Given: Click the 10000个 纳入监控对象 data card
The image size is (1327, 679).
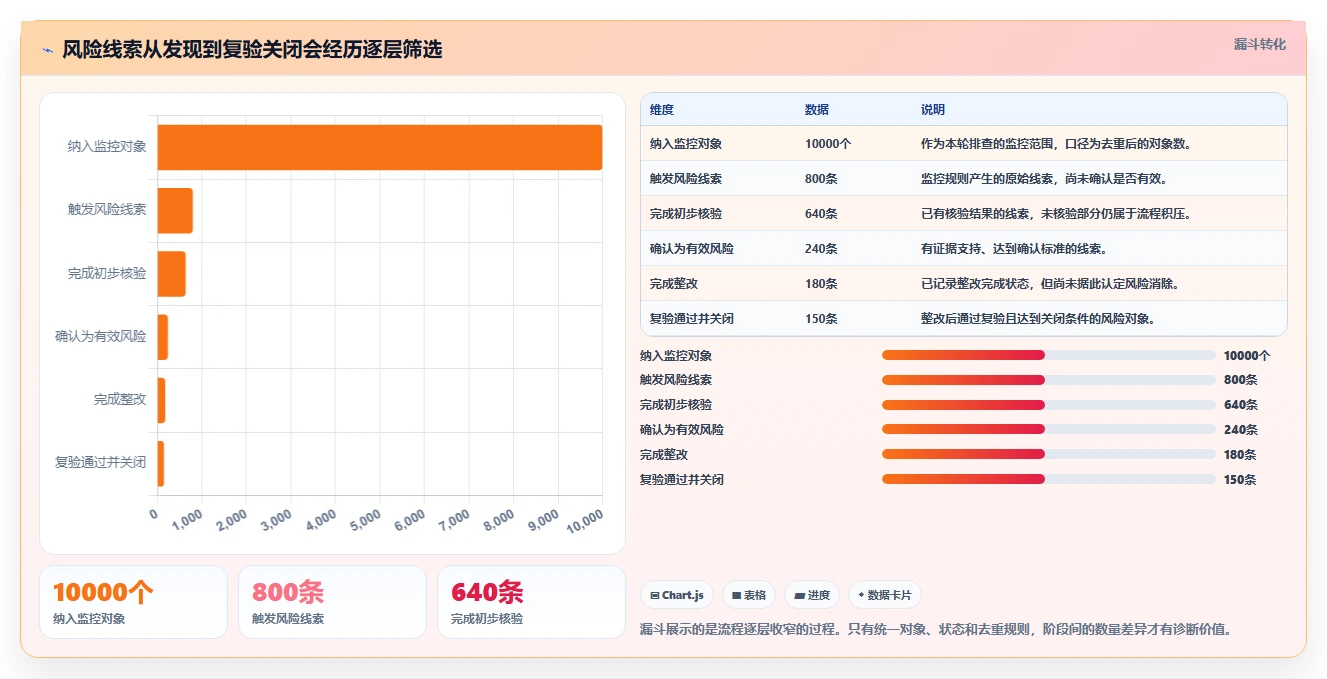Looking at the screenshot, I should pyautogui.click(x=134, y=602).
